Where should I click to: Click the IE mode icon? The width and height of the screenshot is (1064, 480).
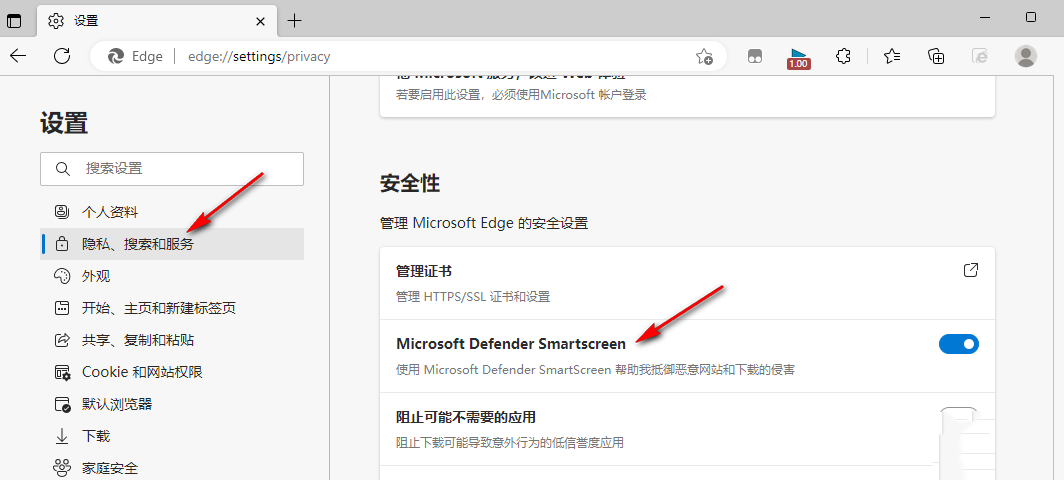click(979, 56)
